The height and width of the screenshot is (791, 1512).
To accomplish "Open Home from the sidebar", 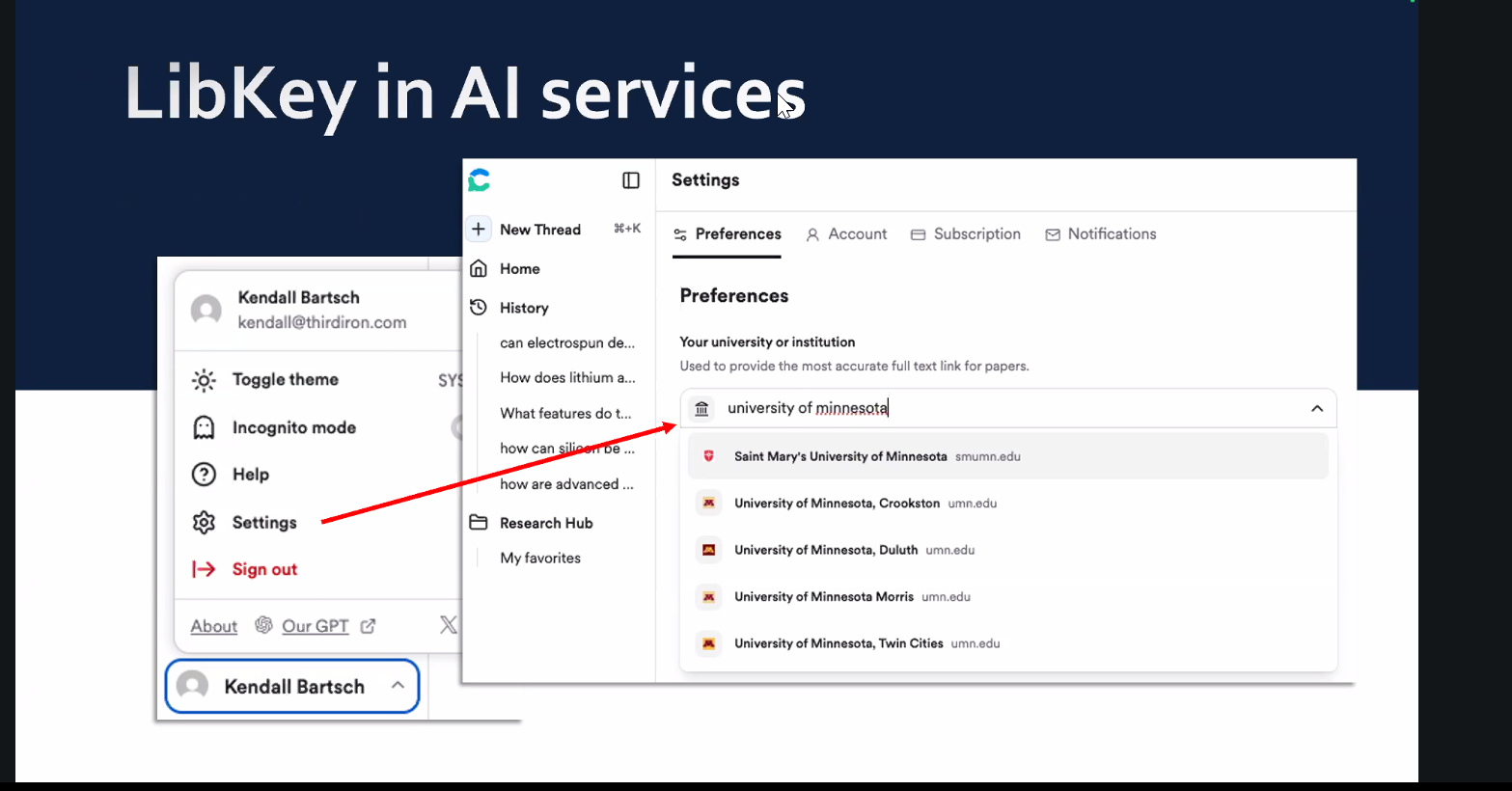I will (x=519, y=269).
